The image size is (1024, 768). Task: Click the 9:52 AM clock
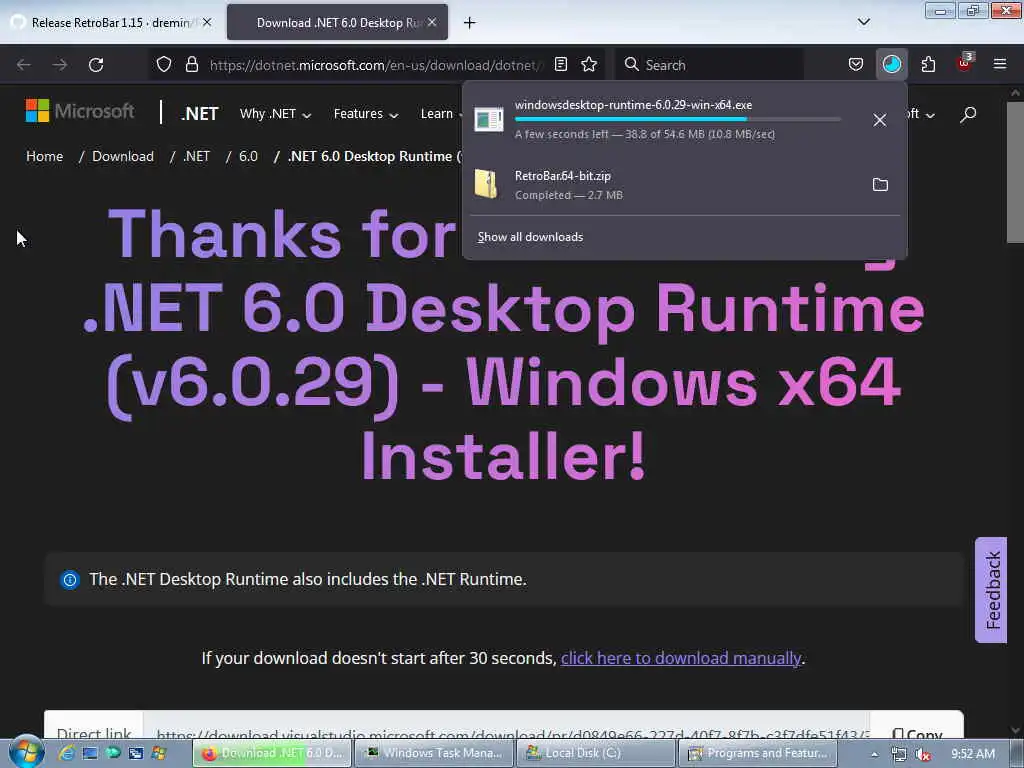[972, 754]
